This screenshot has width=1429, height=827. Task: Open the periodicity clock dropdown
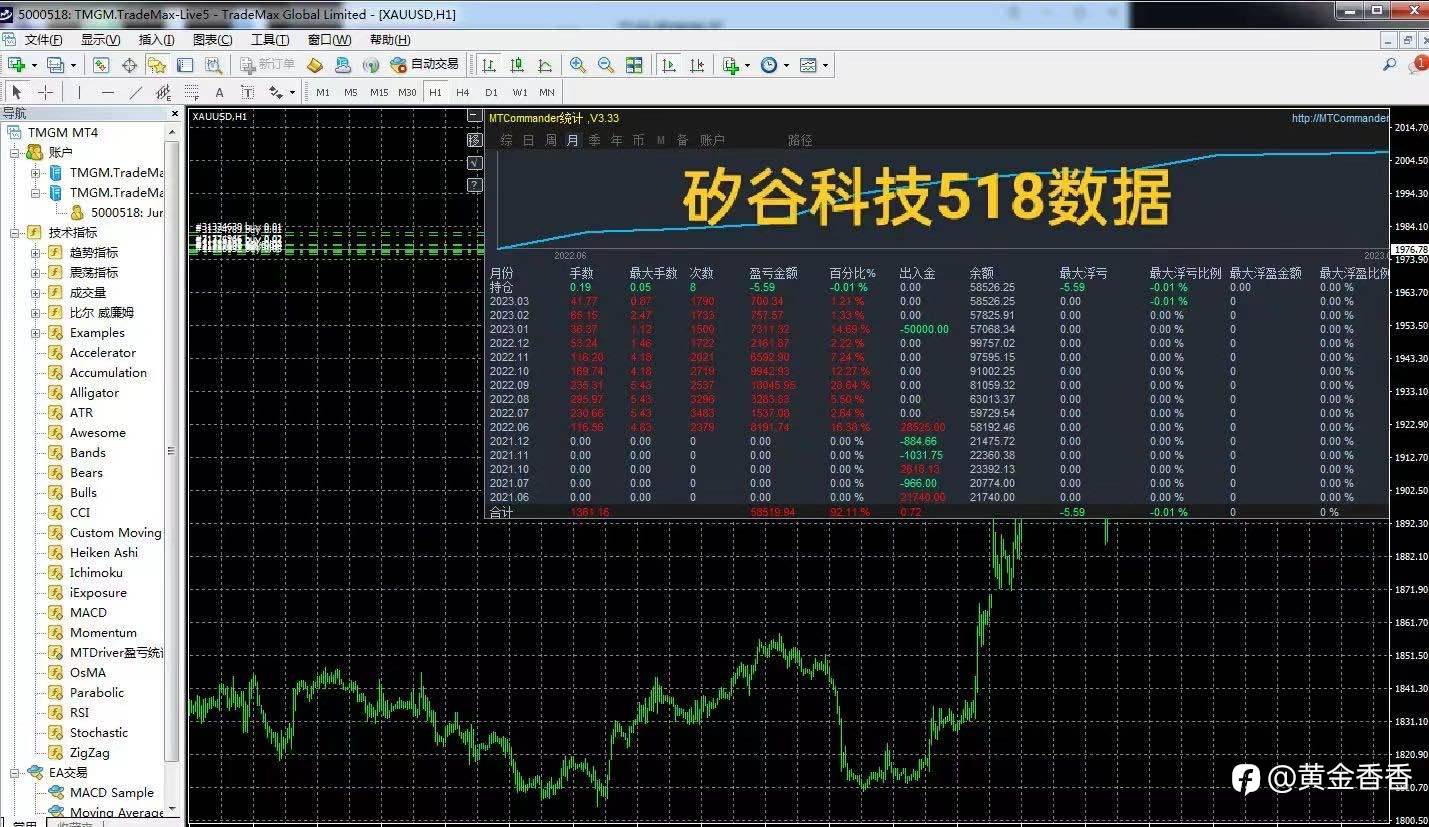[x=774, y=65]
